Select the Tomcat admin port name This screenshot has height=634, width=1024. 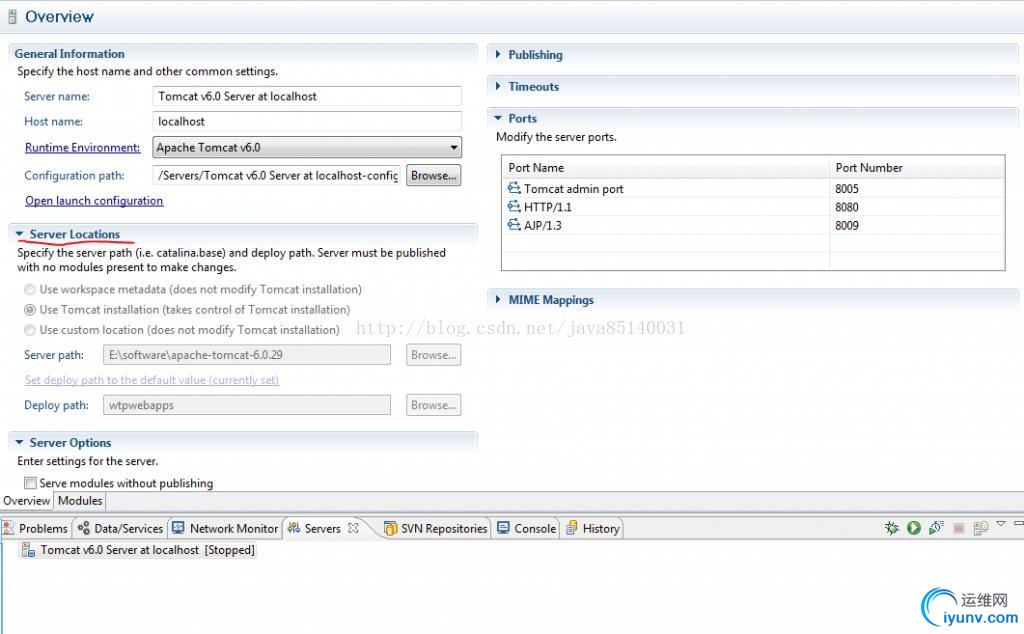(573, 189)
